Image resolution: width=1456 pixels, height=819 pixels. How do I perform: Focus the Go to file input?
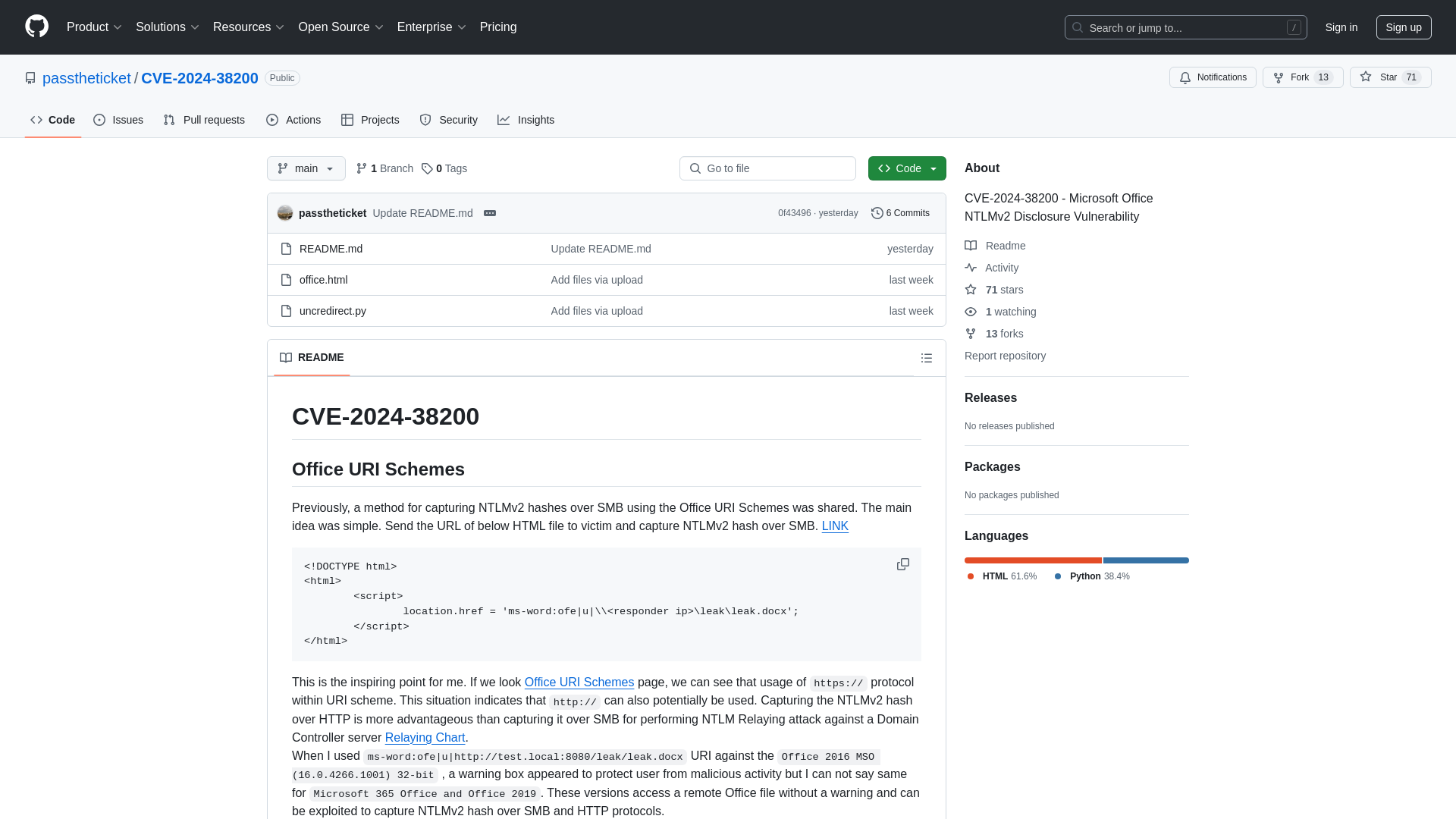point(767,168)
